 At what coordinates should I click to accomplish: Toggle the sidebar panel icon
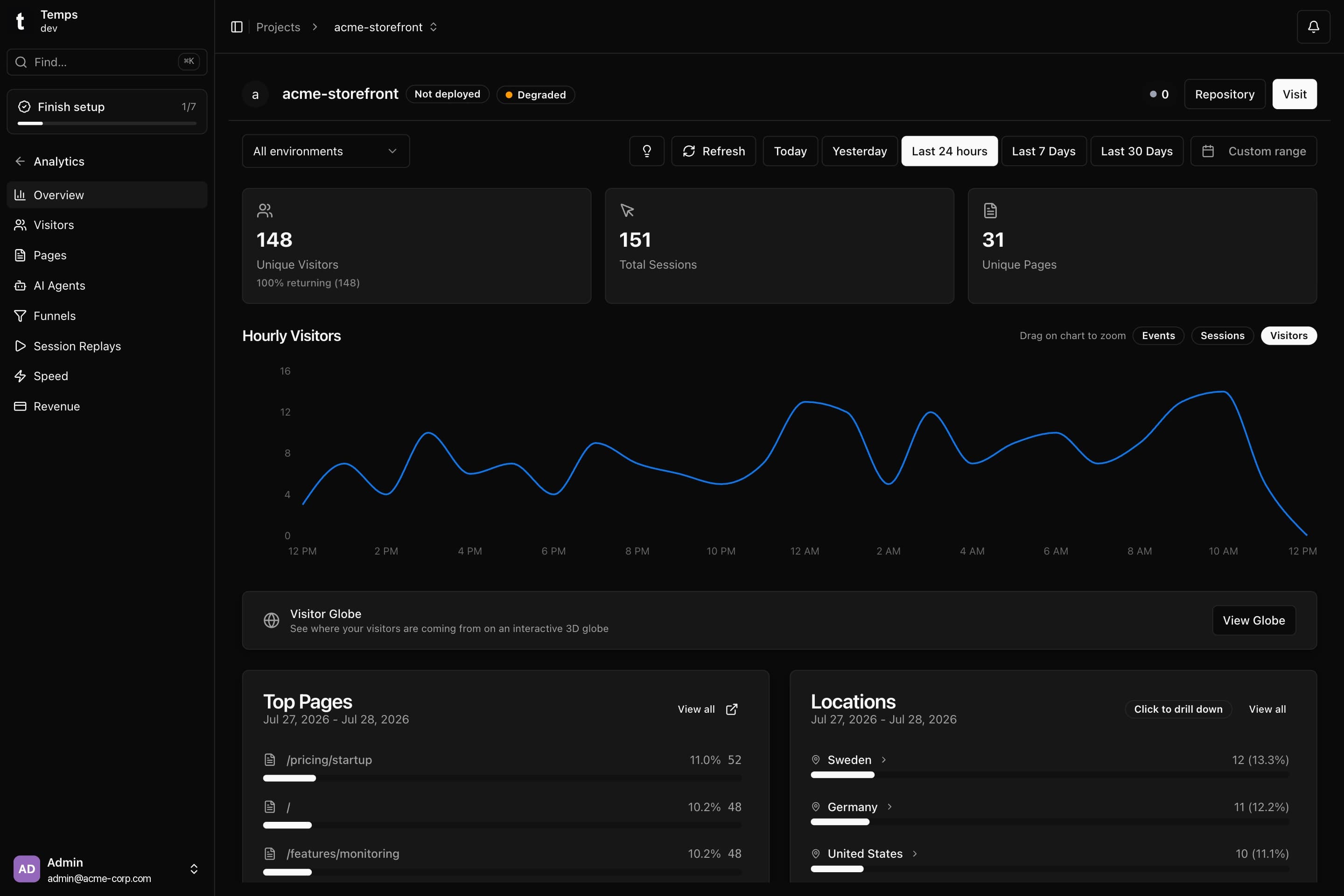pyautogui.click(x=237, y=27)
